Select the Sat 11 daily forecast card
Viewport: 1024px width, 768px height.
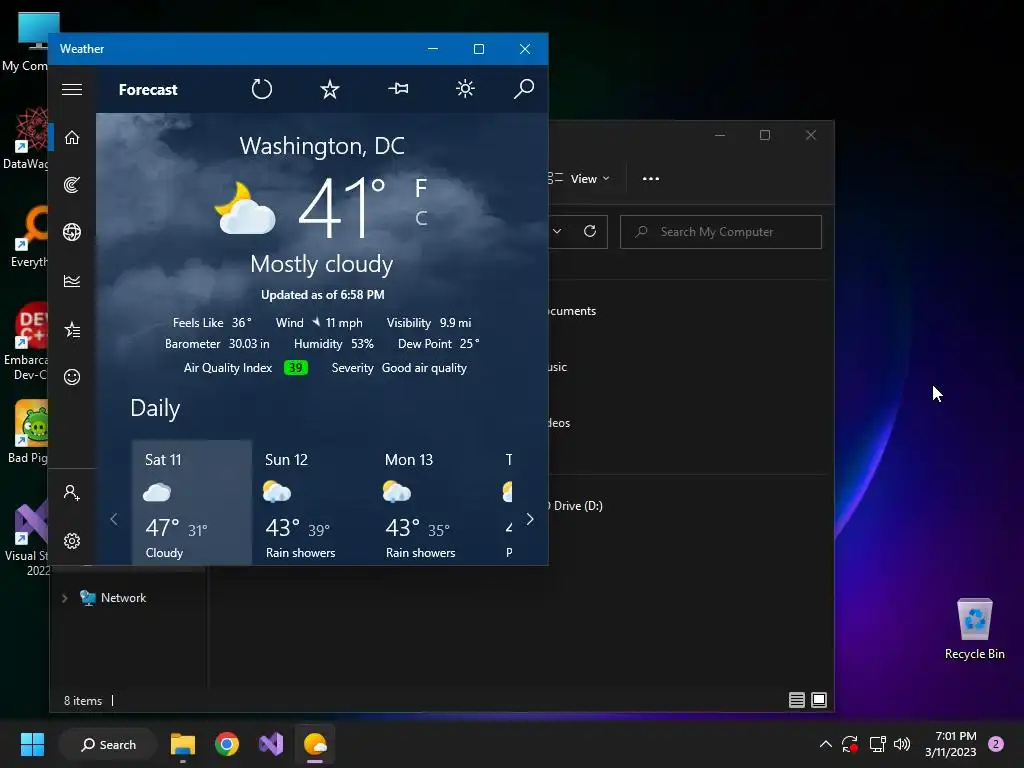click(x=192, y=502)
